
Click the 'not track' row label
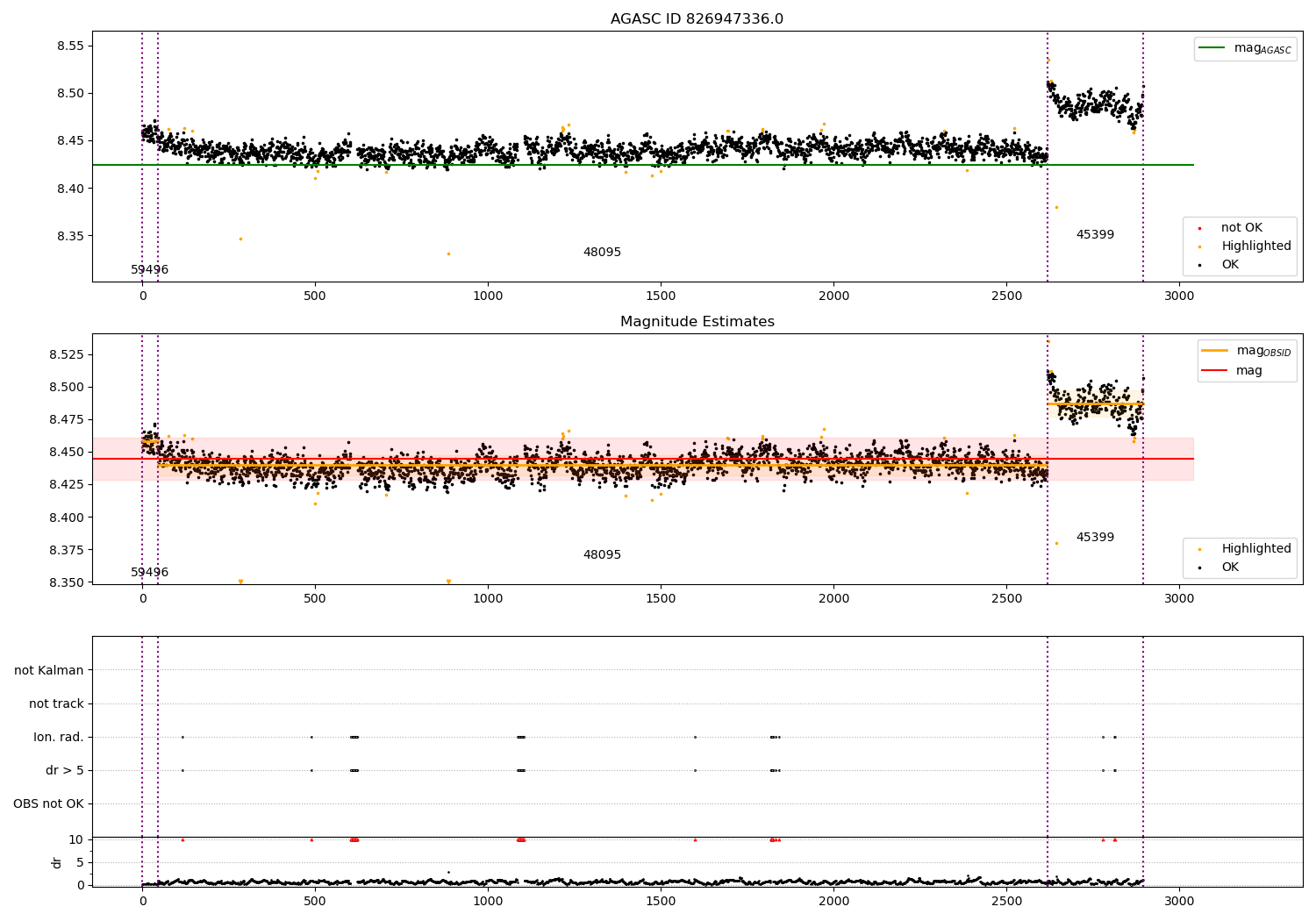[56, 703]
